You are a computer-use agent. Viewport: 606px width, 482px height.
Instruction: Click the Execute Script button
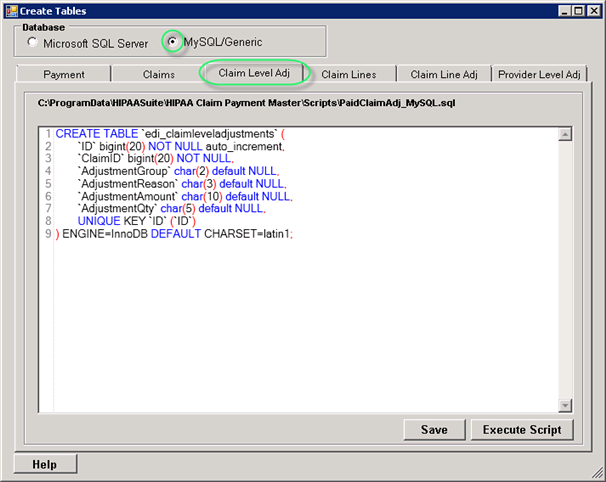[522, 429]
